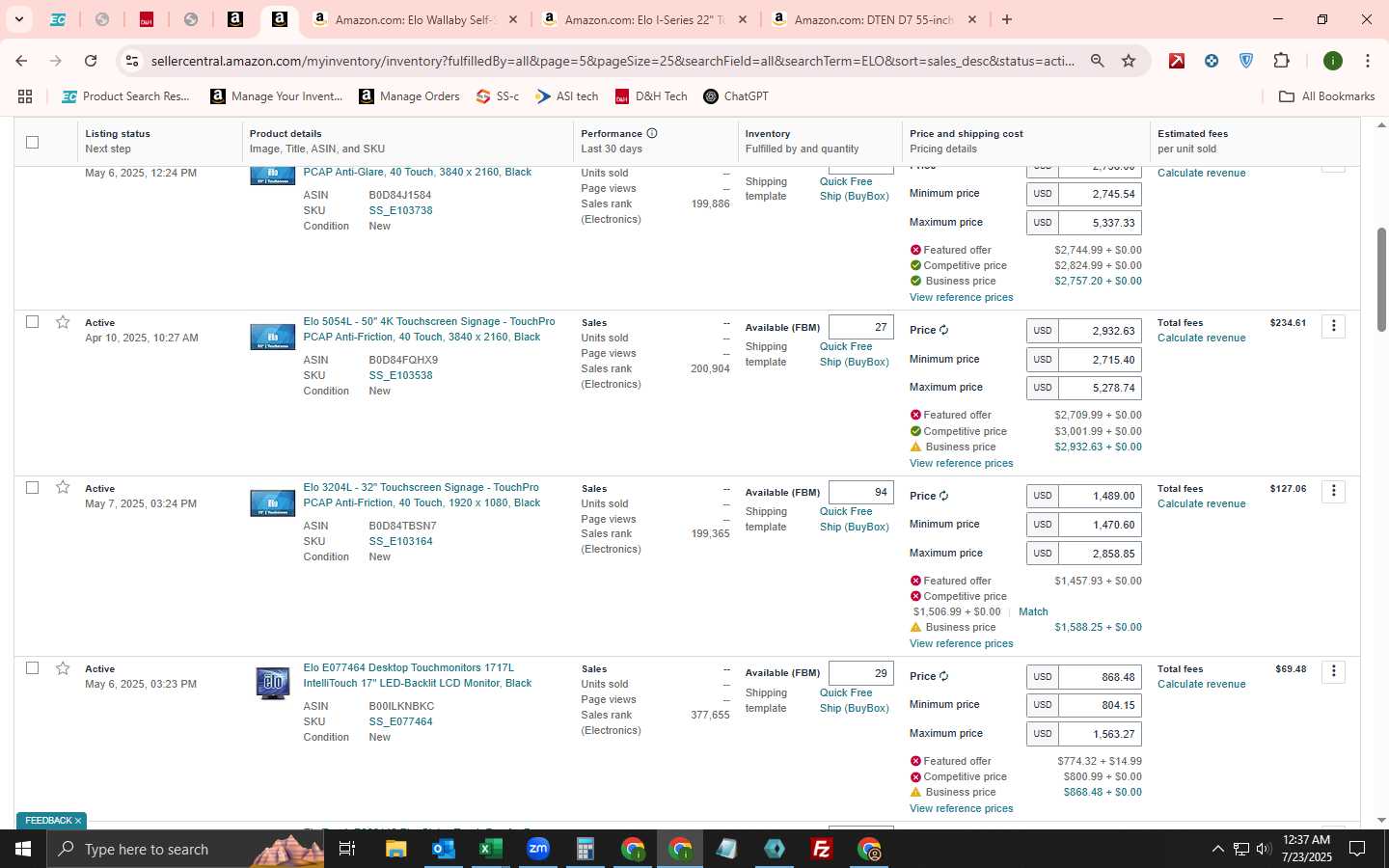Refresh the price for the 1,489.00 listing
This screenshot has height=868, width=1389.
(944, 496)
